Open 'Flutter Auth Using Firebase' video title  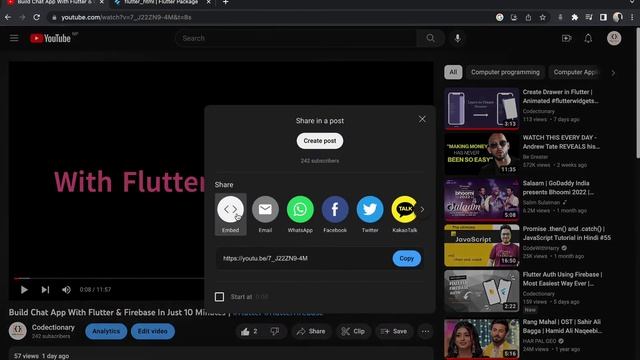562,279
